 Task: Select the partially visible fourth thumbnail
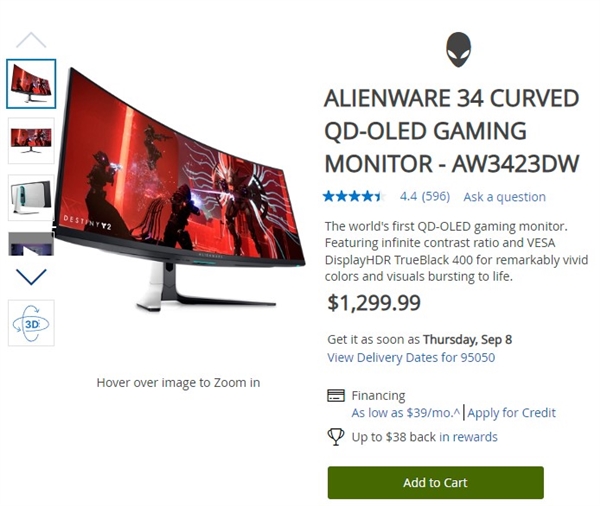tap(31, 243)
